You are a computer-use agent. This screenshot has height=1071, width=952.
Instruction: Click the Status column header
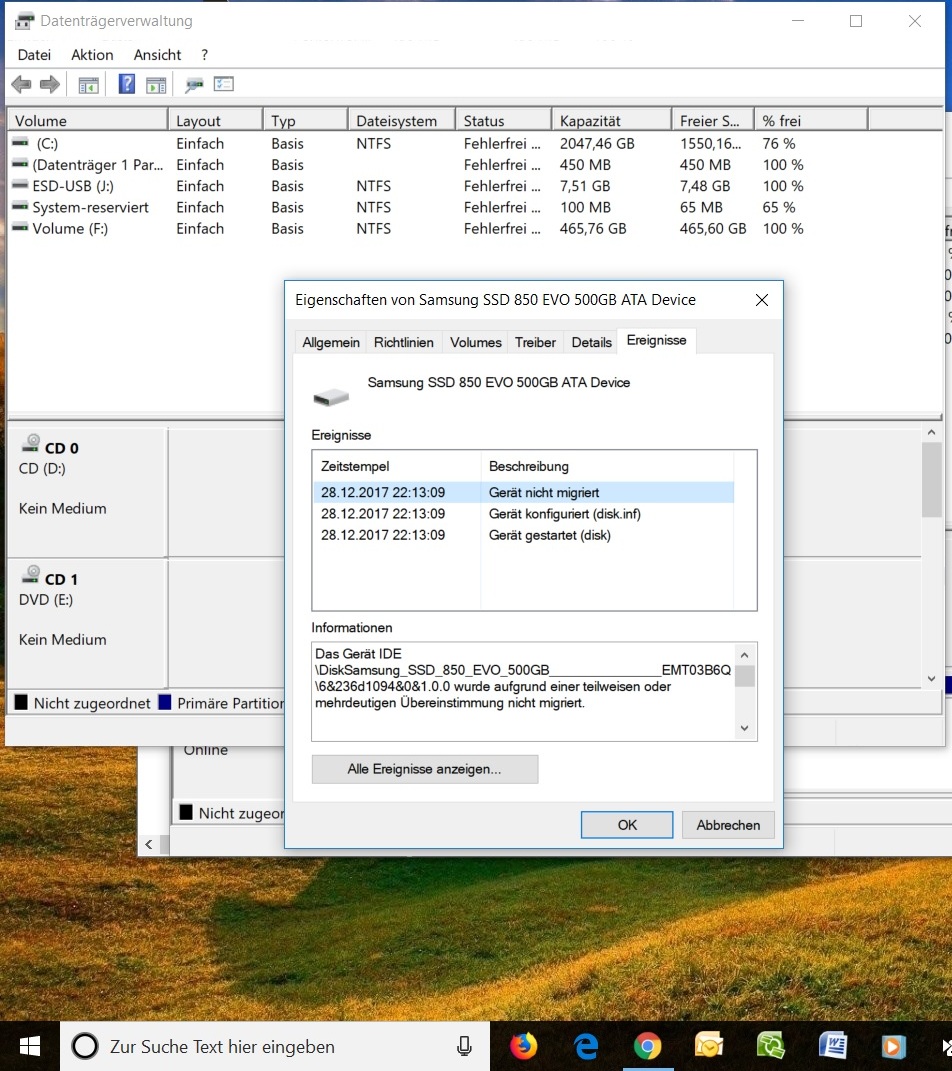pyautogui.click(x=503, y=121)
